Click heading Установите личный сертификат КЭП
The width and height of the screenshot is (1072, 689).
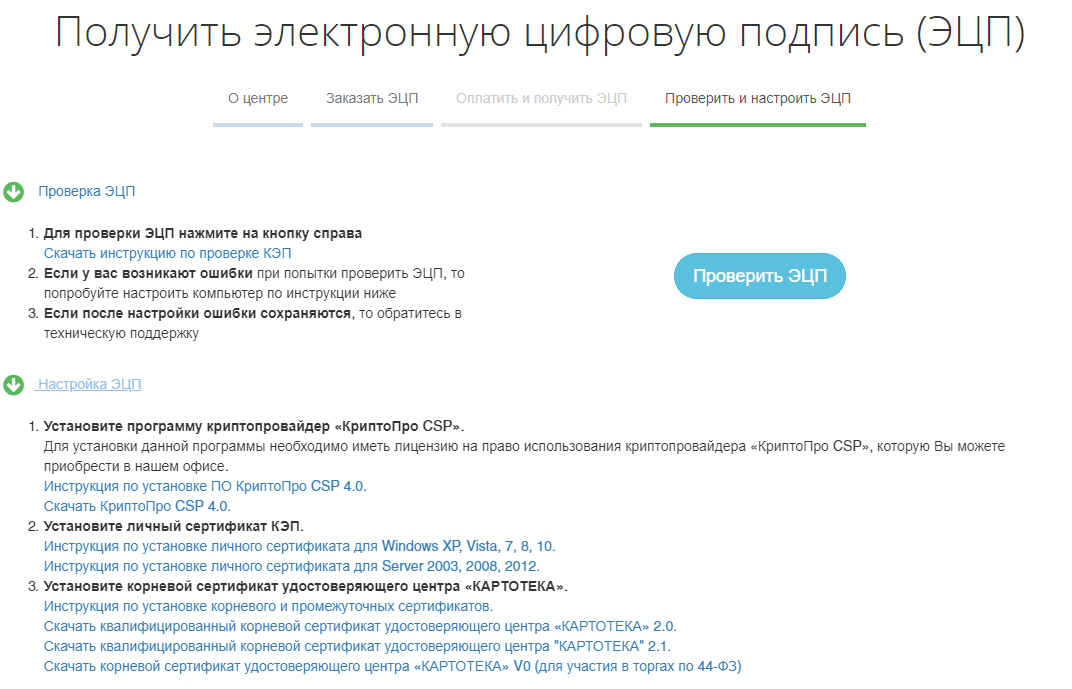pyautogui.click(x=174, y=526)
